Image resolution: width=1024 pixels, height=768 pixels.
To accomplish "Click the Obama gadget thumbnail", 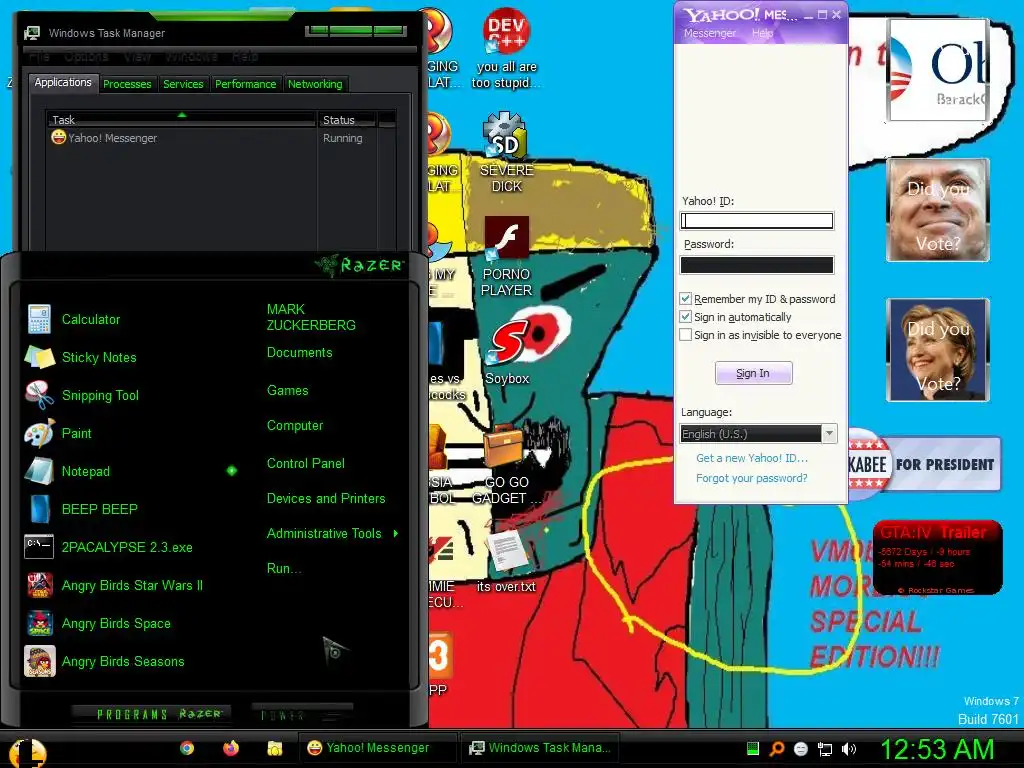I will point(938,71).
